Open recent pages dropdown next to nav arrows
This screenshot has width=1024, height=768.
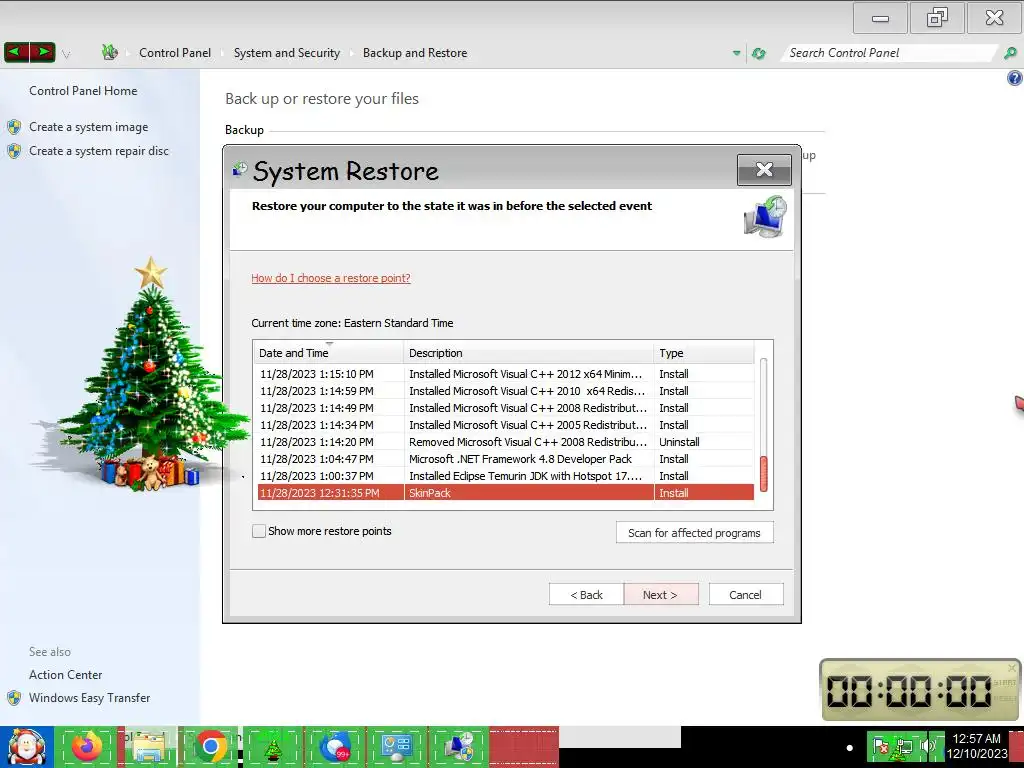click(x=66, y=54)
